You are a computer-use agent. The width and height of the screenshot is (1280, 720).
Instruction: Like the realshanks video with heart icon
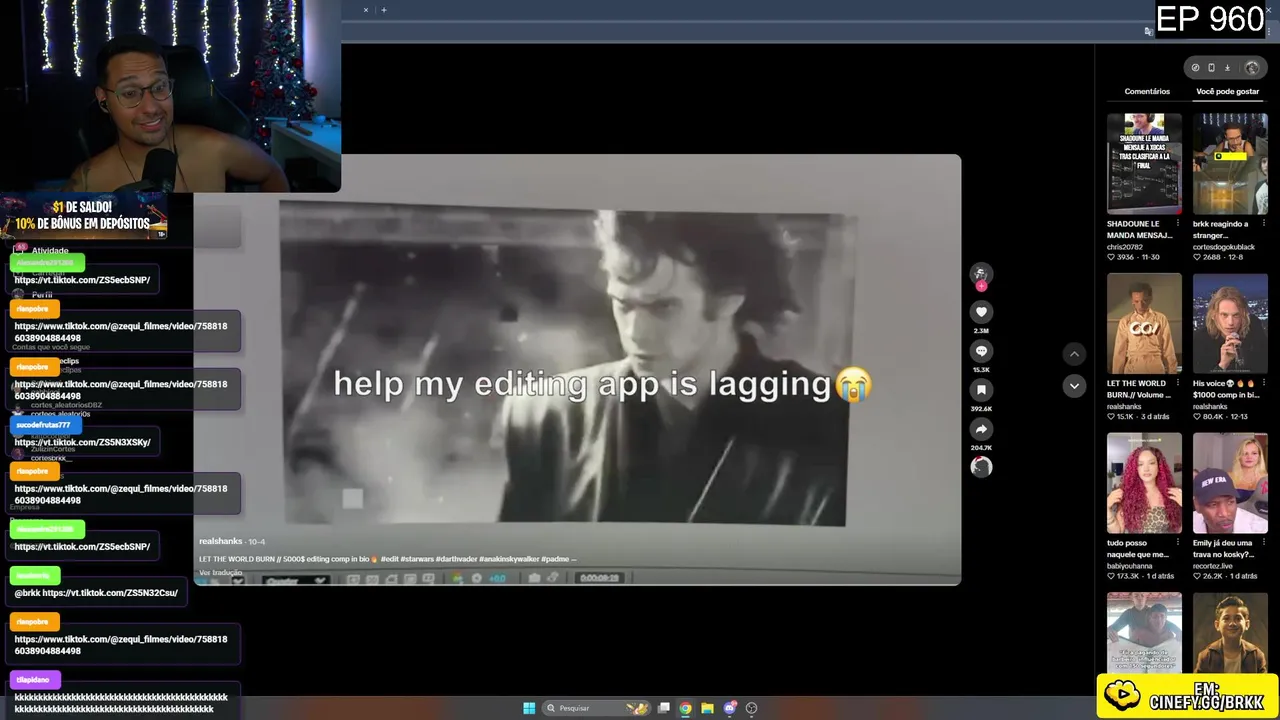981,312
